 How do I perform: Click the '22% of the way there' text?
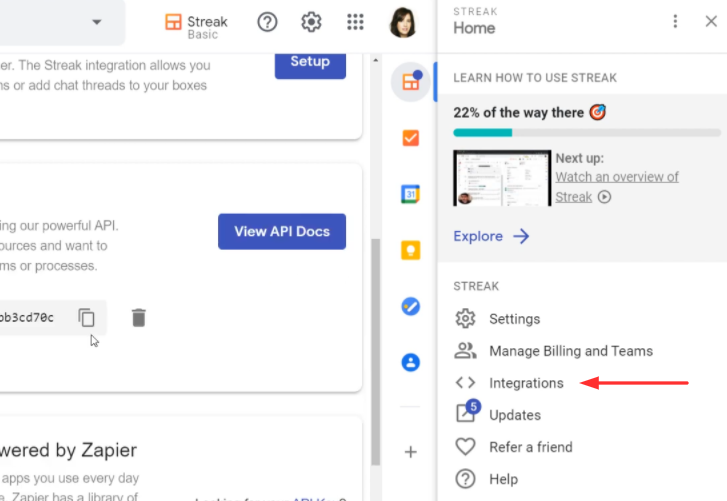[518, 113]
